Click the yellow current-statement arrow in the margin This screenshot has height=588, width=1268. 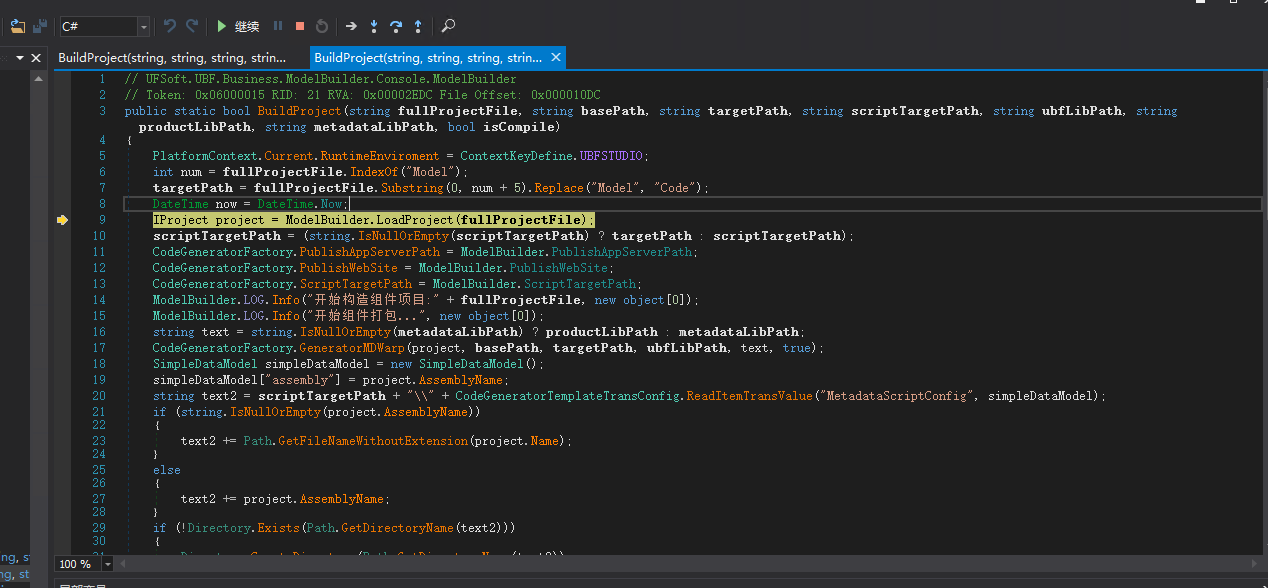tap(62, 220)
